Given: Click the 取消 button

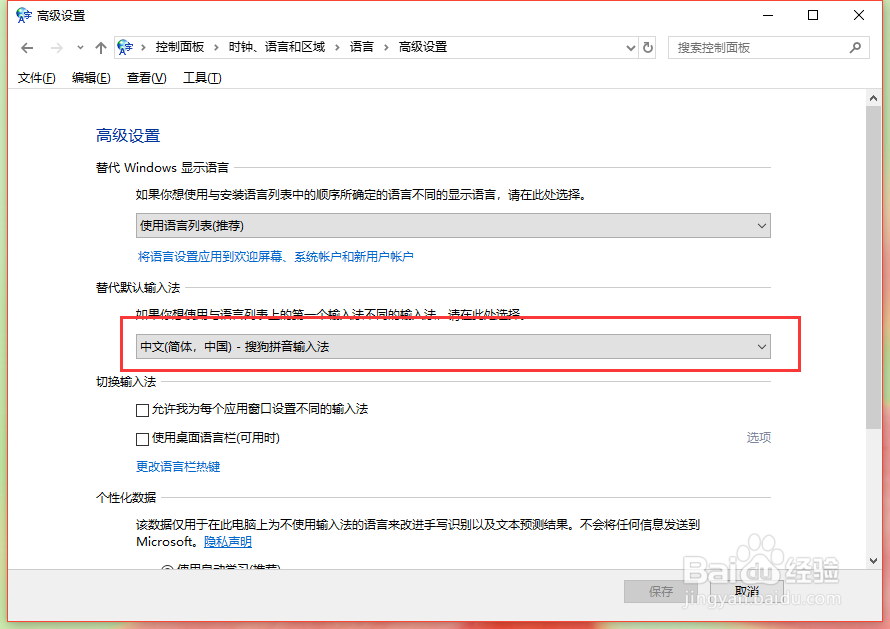Looking at the screenshot, I should point(746,591).
